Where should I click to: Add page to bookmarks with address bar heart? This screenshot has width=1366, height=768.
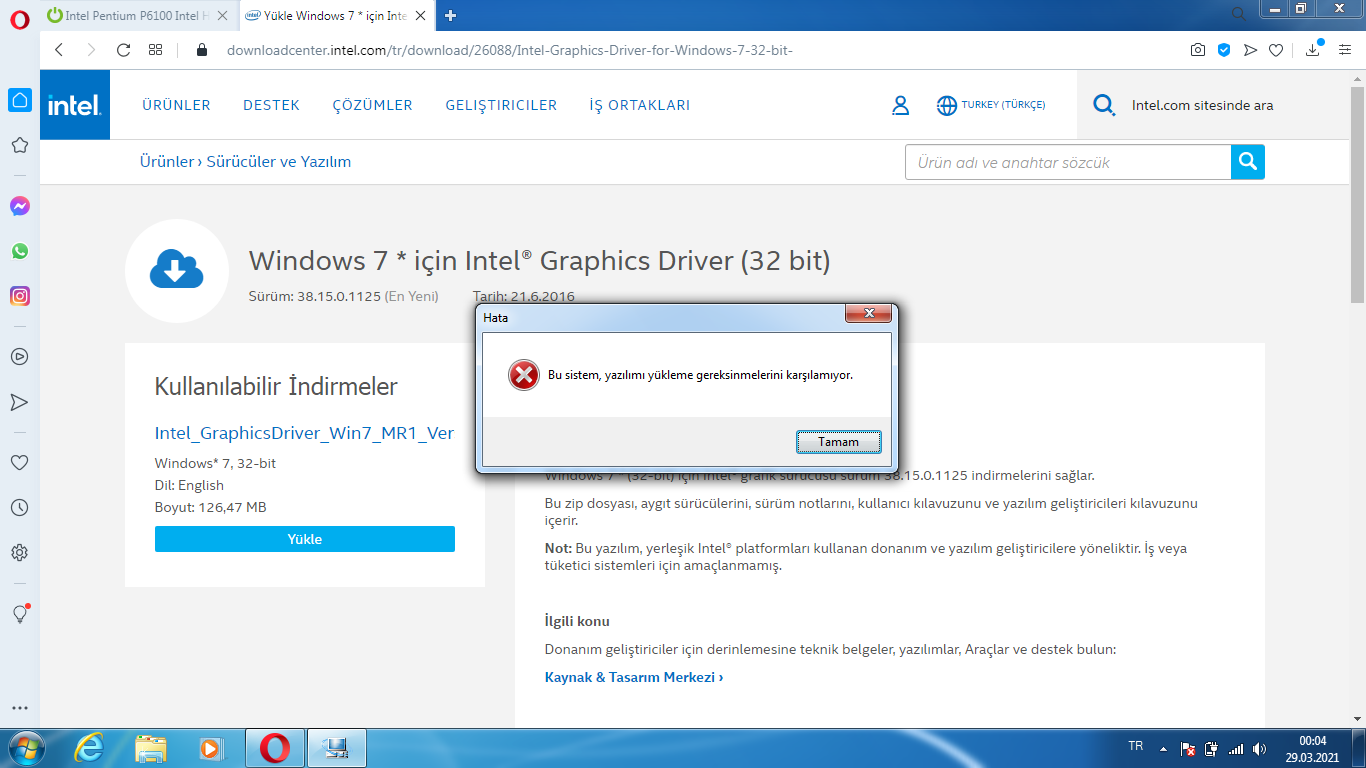[1276, 50]
